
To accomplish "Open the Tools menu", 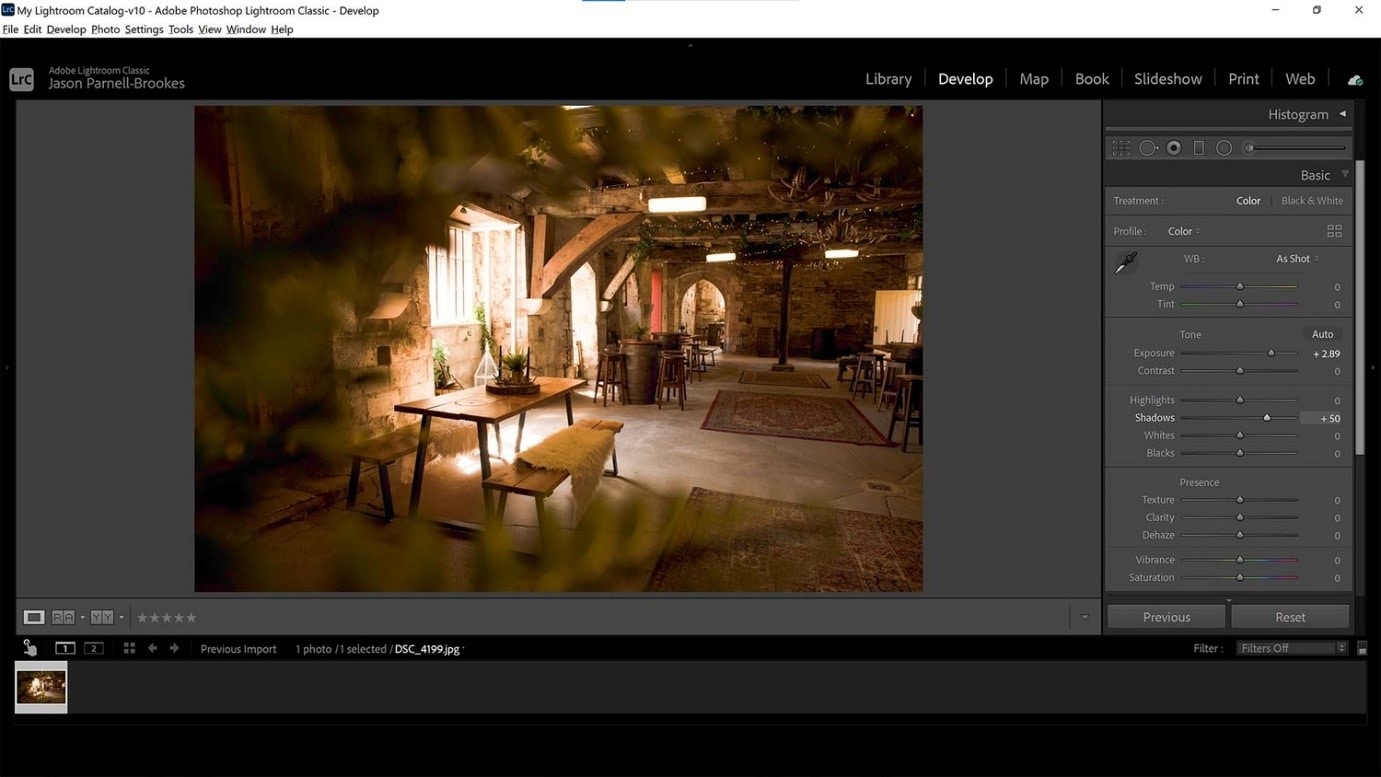I will 181,30.
